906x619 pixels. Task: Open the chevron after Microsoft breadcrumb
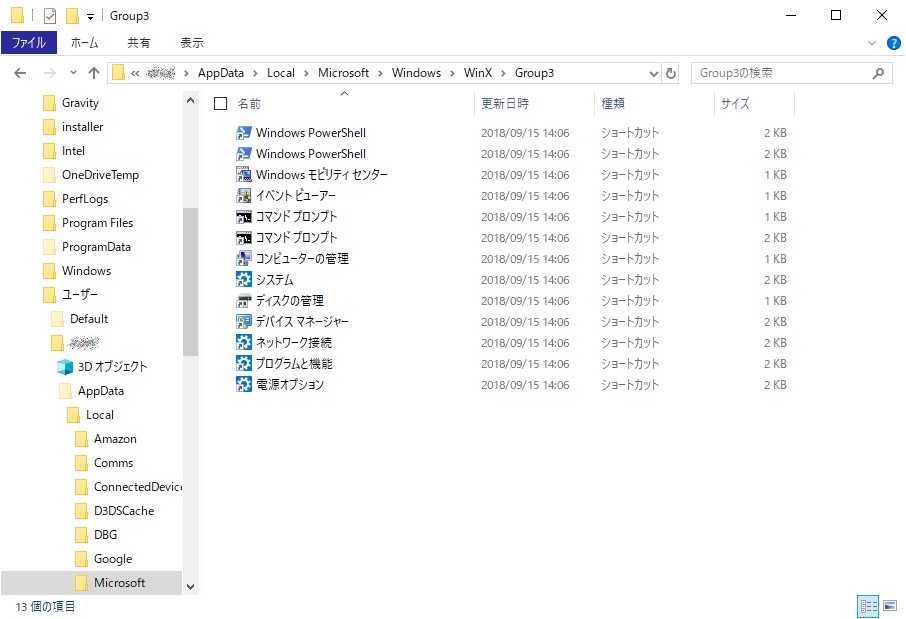coord(380,73)
